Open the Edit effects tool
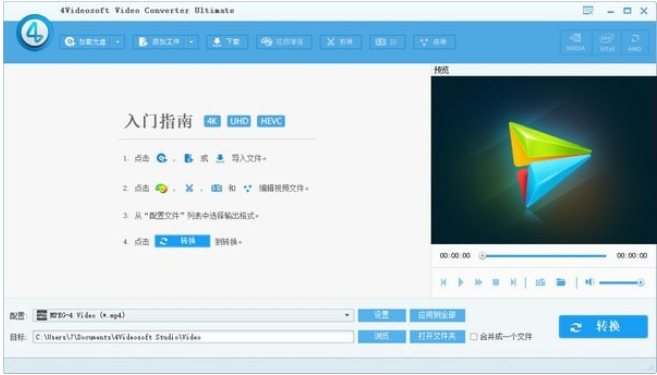The width and height of the screenshot is (657, 375). click(434, 42)
